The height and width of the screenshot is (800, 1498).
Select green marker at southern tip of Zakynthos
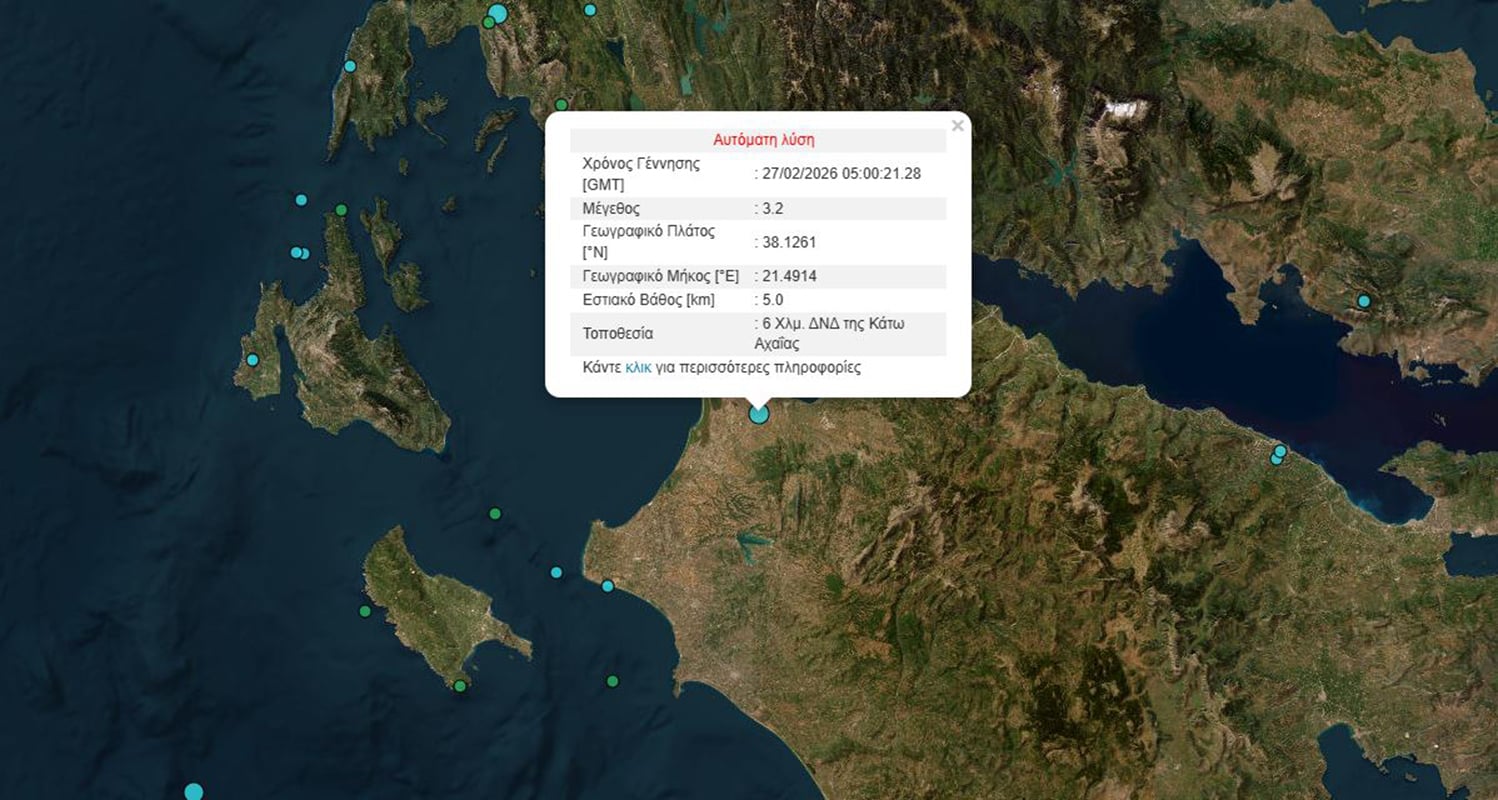tap(460, 686)
